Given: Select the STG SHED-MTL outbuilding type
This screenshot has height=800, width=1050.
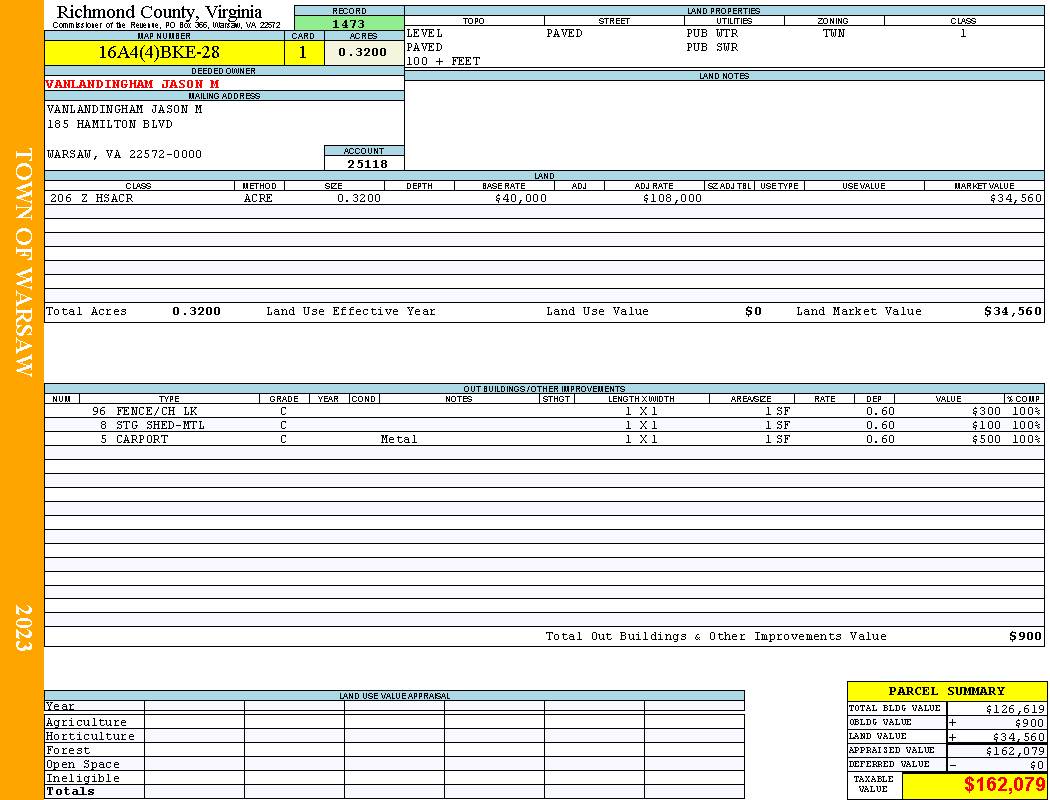Looking at the screenshot, I should 161,425.
